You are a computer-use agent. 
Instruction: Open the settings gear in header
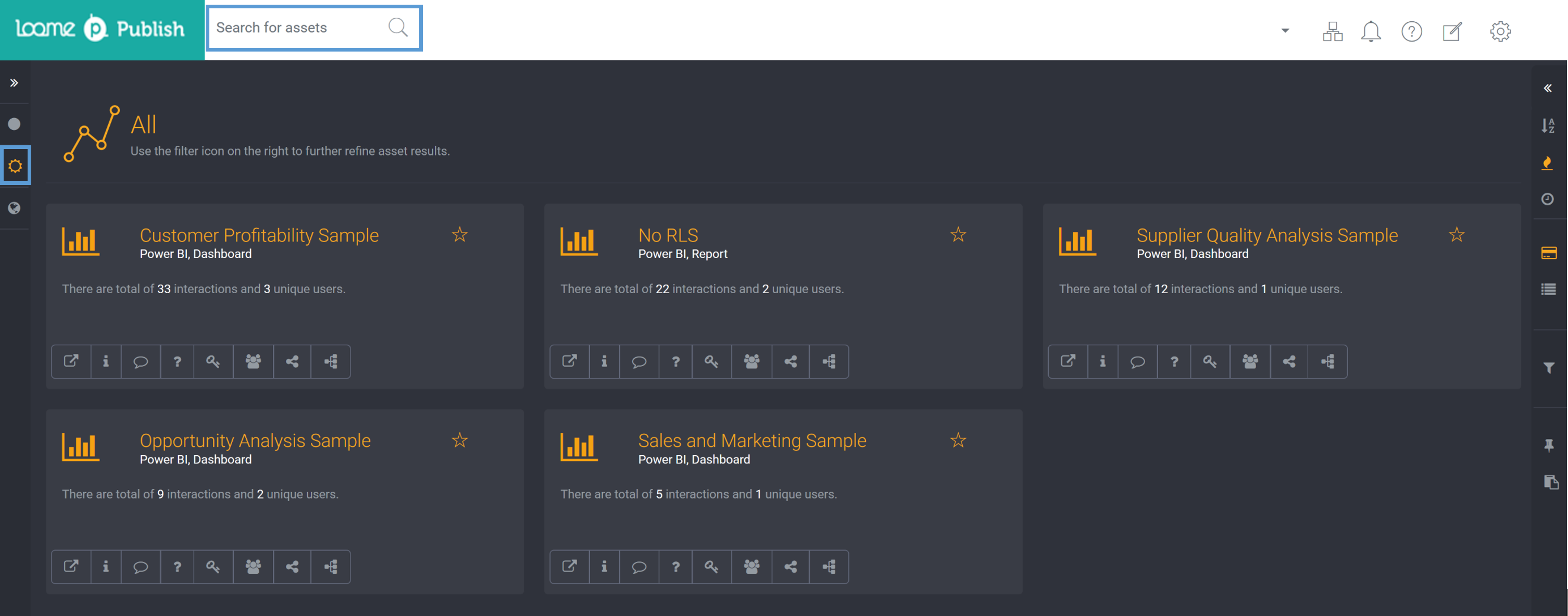click(1500, 31)
